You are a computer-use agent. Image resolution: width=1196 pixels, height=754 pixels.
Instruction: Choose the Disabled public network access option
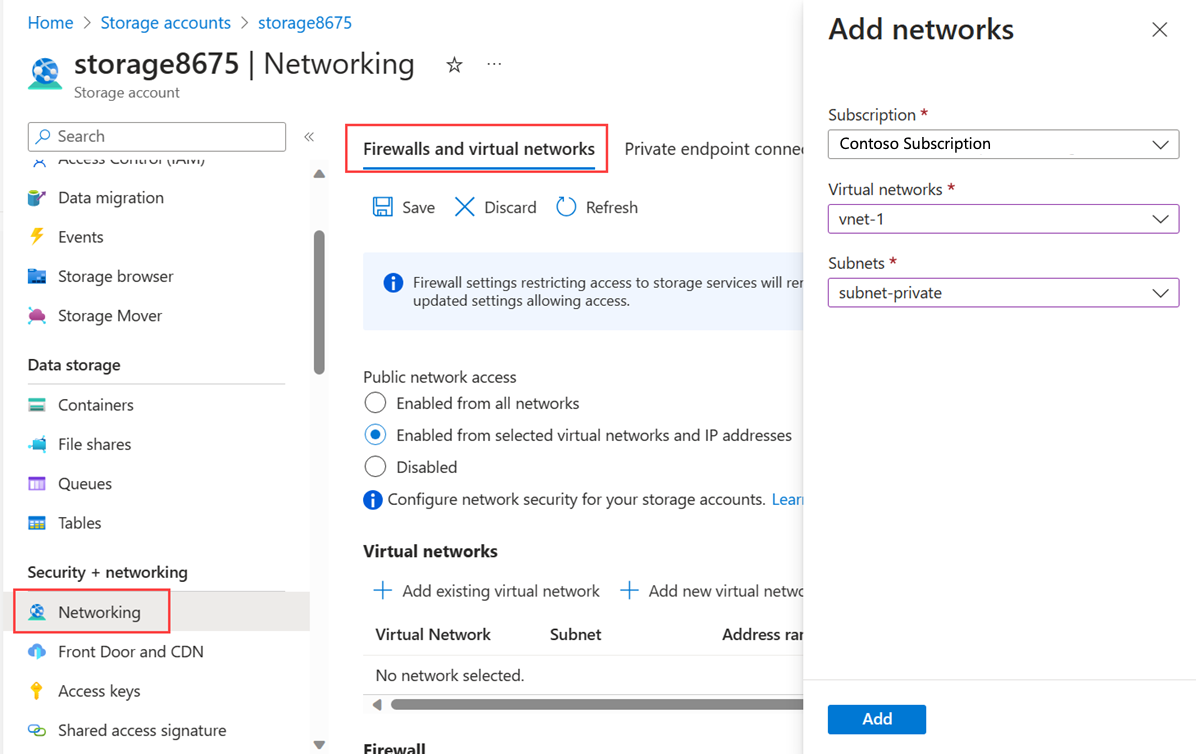[375, 466]
